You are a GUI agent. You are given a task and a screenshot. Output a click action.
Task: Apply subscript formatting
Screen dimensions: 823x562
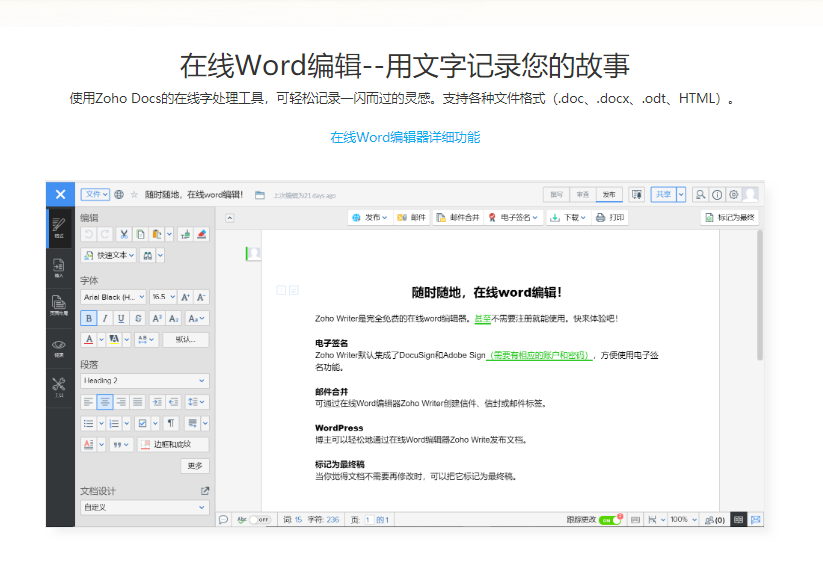point(174,319)
